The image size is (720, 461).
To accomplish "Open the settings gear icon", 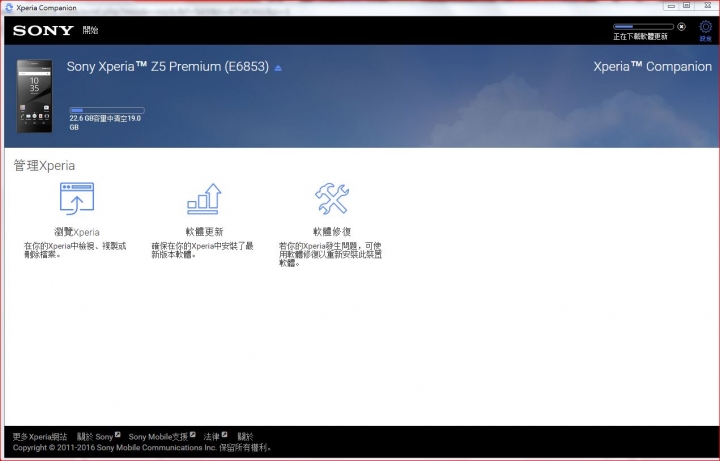I will coord(705,27).
